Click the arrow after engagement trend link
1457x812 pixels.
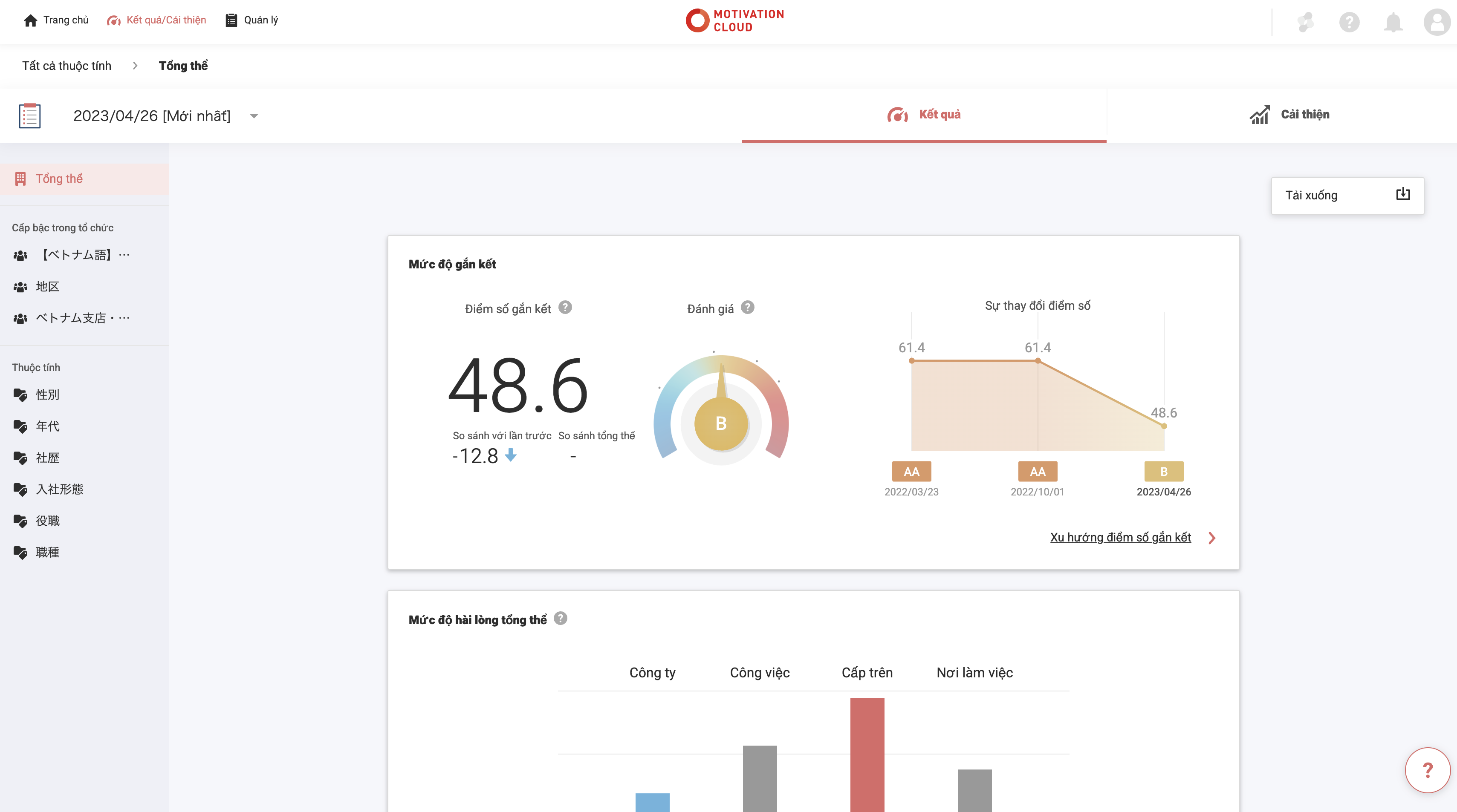click(1211, 538)
